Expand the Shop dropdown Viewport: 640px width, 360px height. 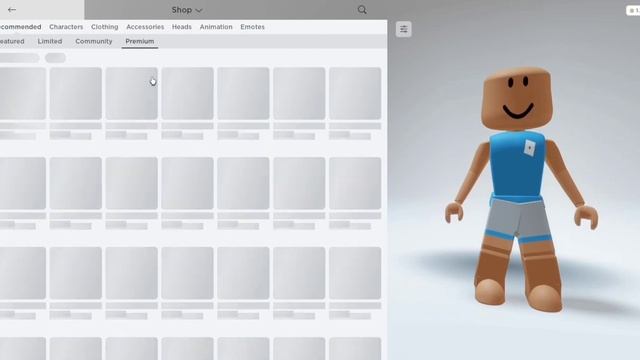pyautogui.click(x=187, y=10)
